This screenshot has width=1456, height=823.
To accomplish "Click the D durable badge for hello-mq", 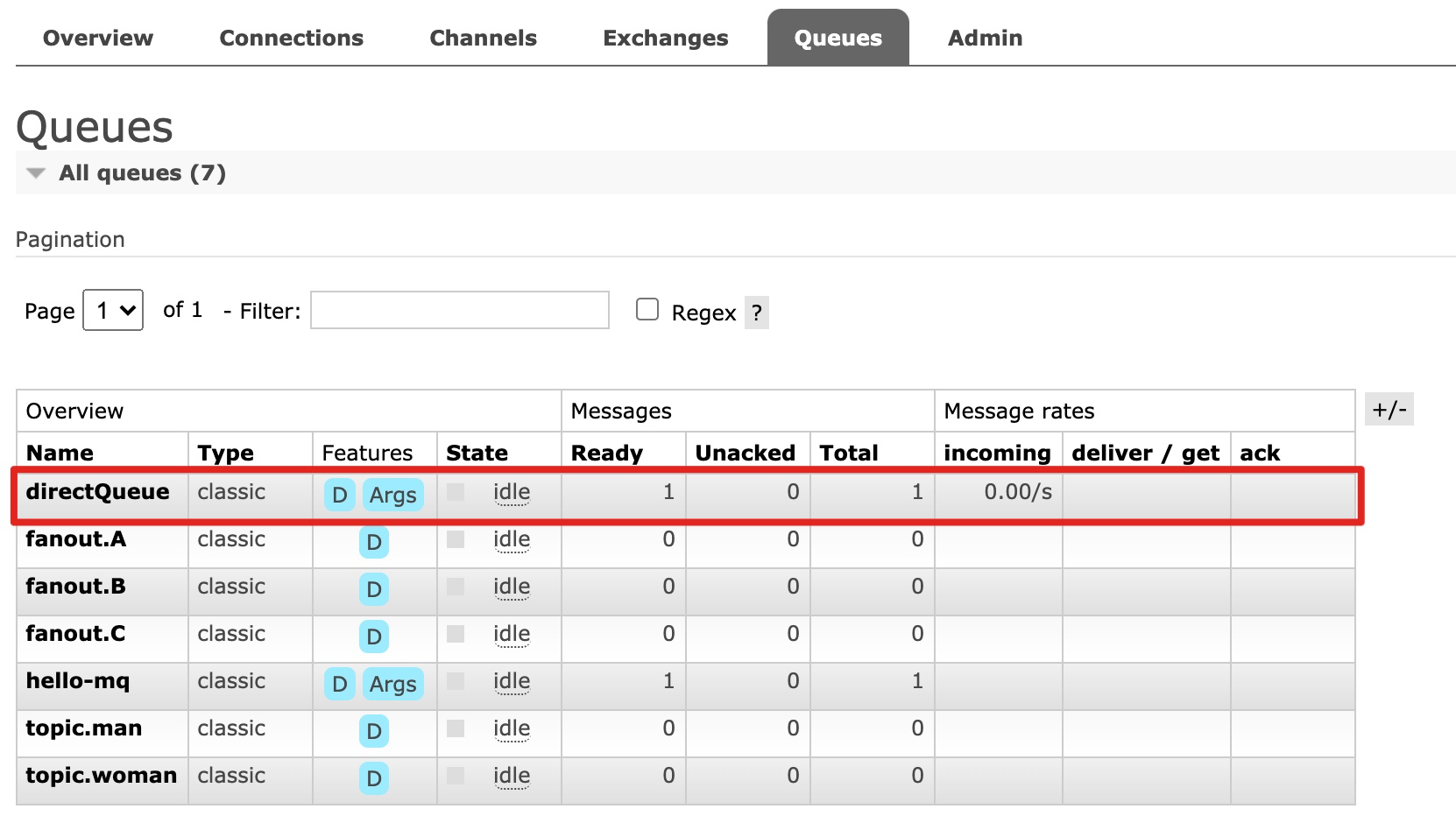I will (x=340, y=684).
